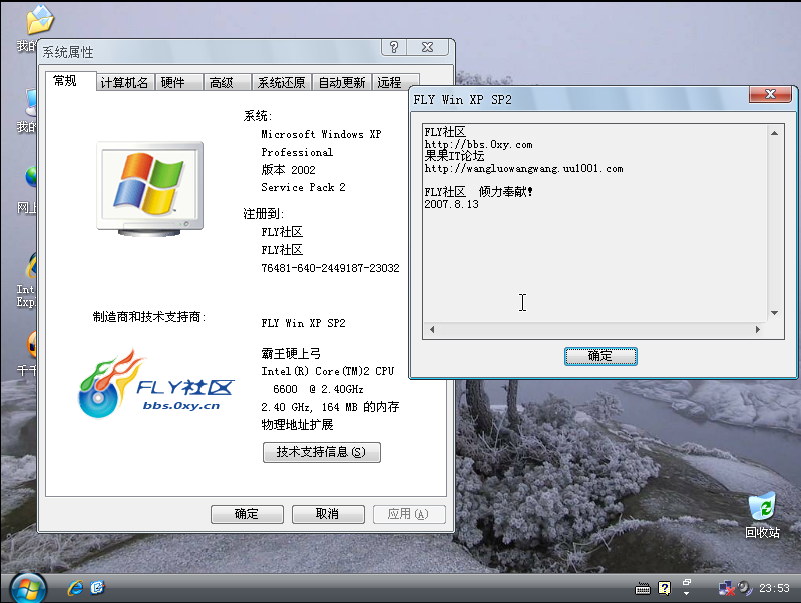Click the 果果IT论坛 line
This screenshot has width=801, height=603.
[454, 156]
